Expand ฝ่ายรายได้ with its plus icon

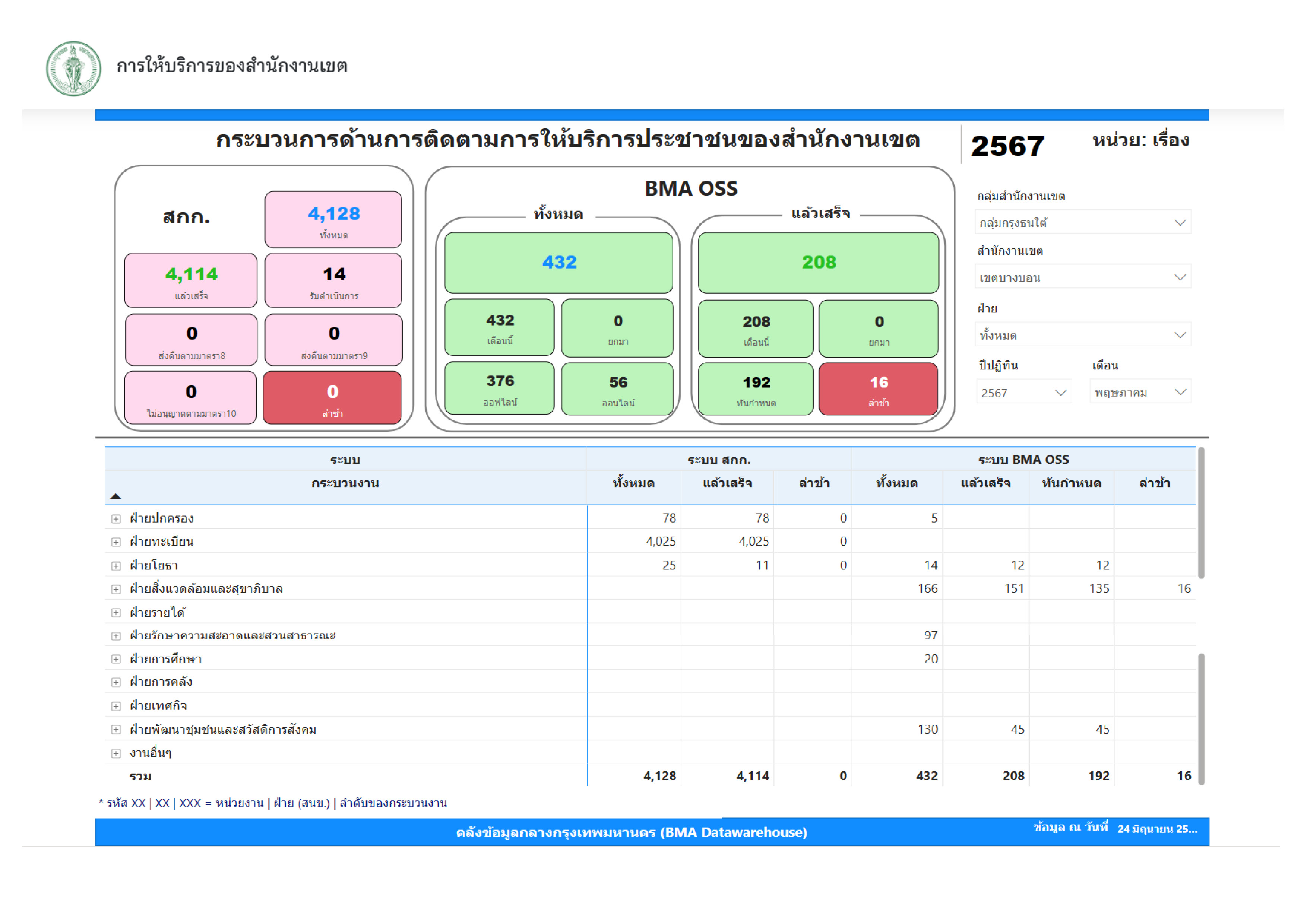click(116, 612)
